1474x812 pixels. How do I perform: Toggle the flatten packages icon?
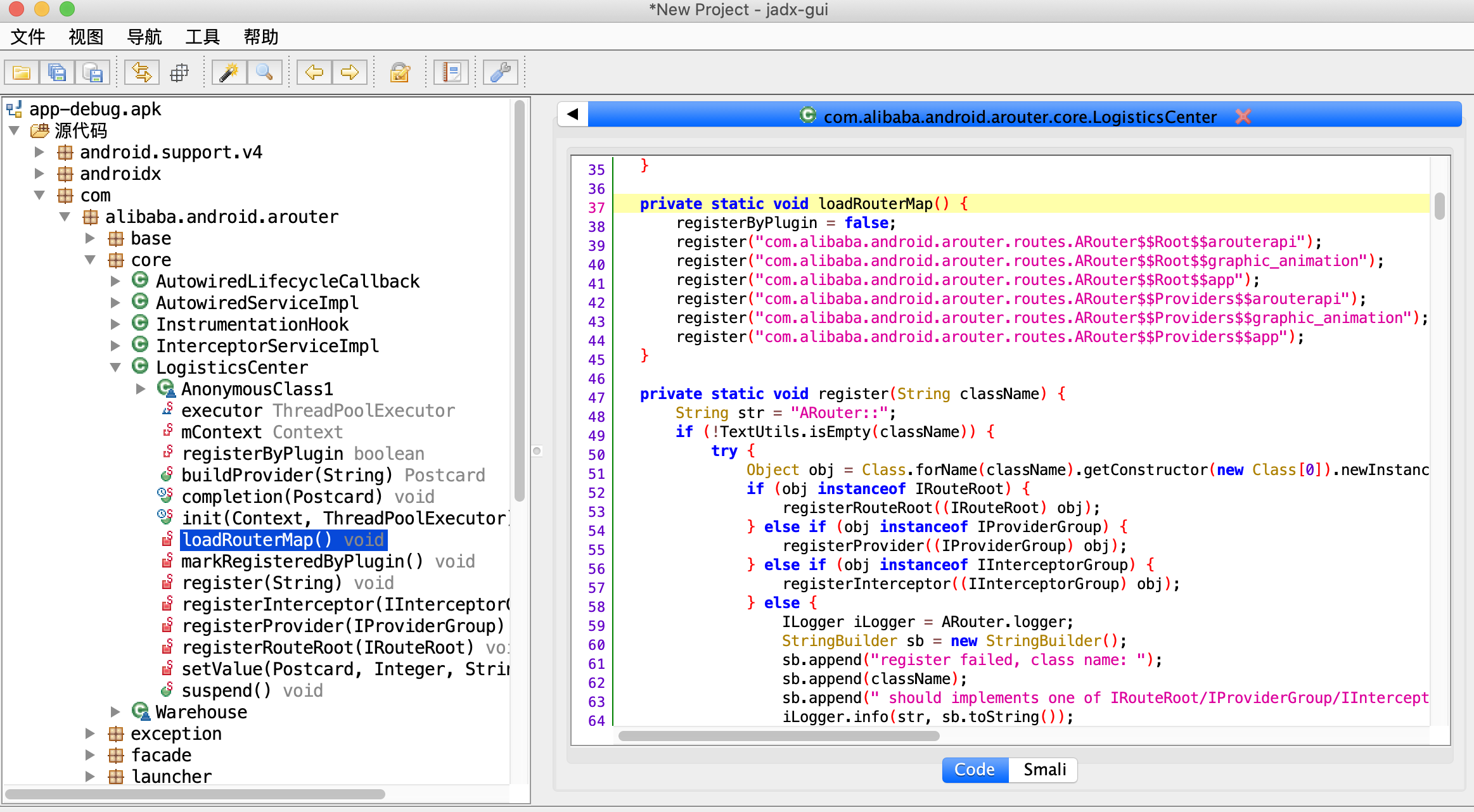pyautogui.click(x=179, y=73)
